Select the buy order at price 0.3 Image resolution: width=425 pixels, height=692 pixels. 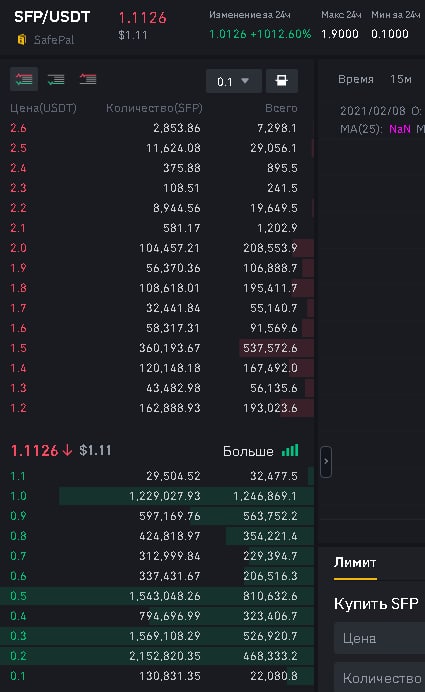(157, 636)
